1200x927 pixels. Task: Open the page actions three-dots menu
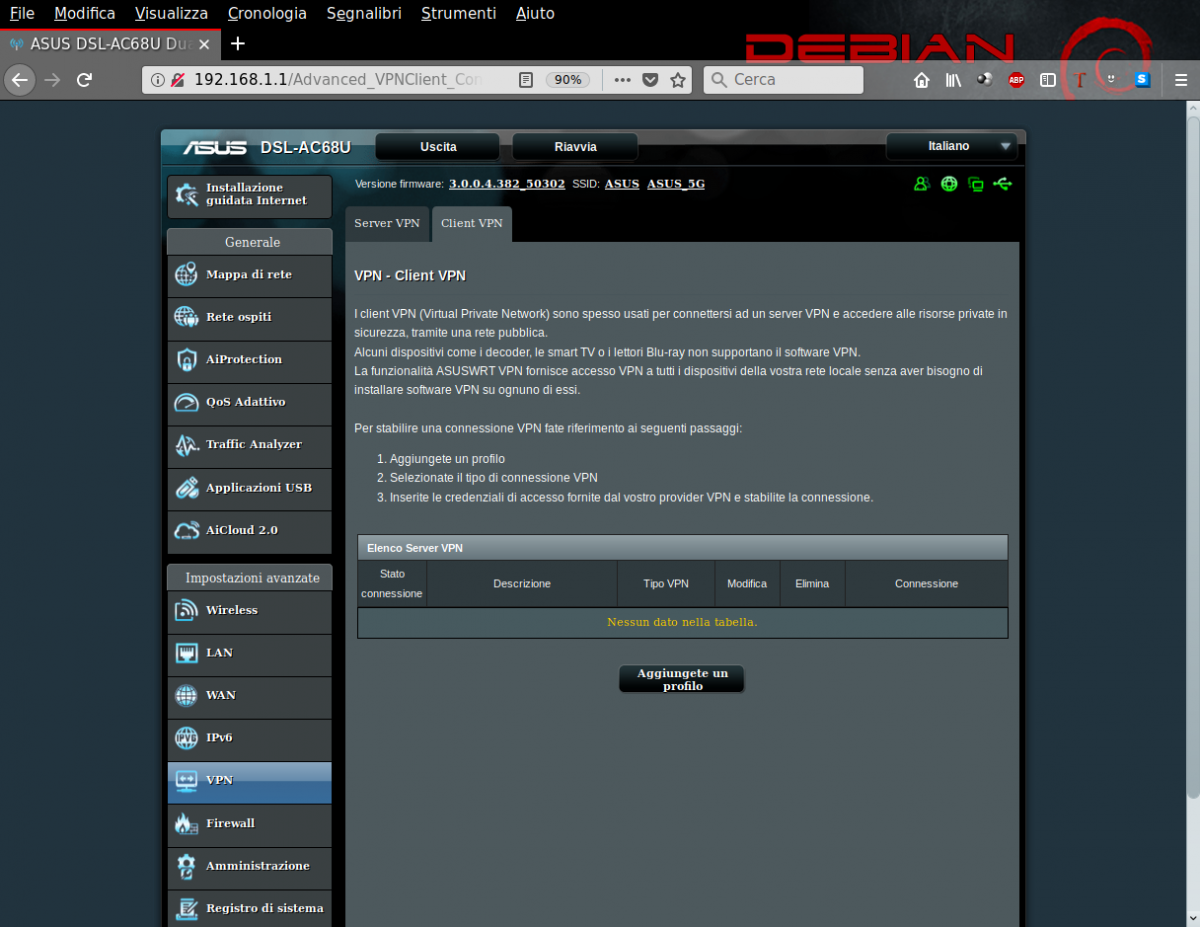(622, 80)
